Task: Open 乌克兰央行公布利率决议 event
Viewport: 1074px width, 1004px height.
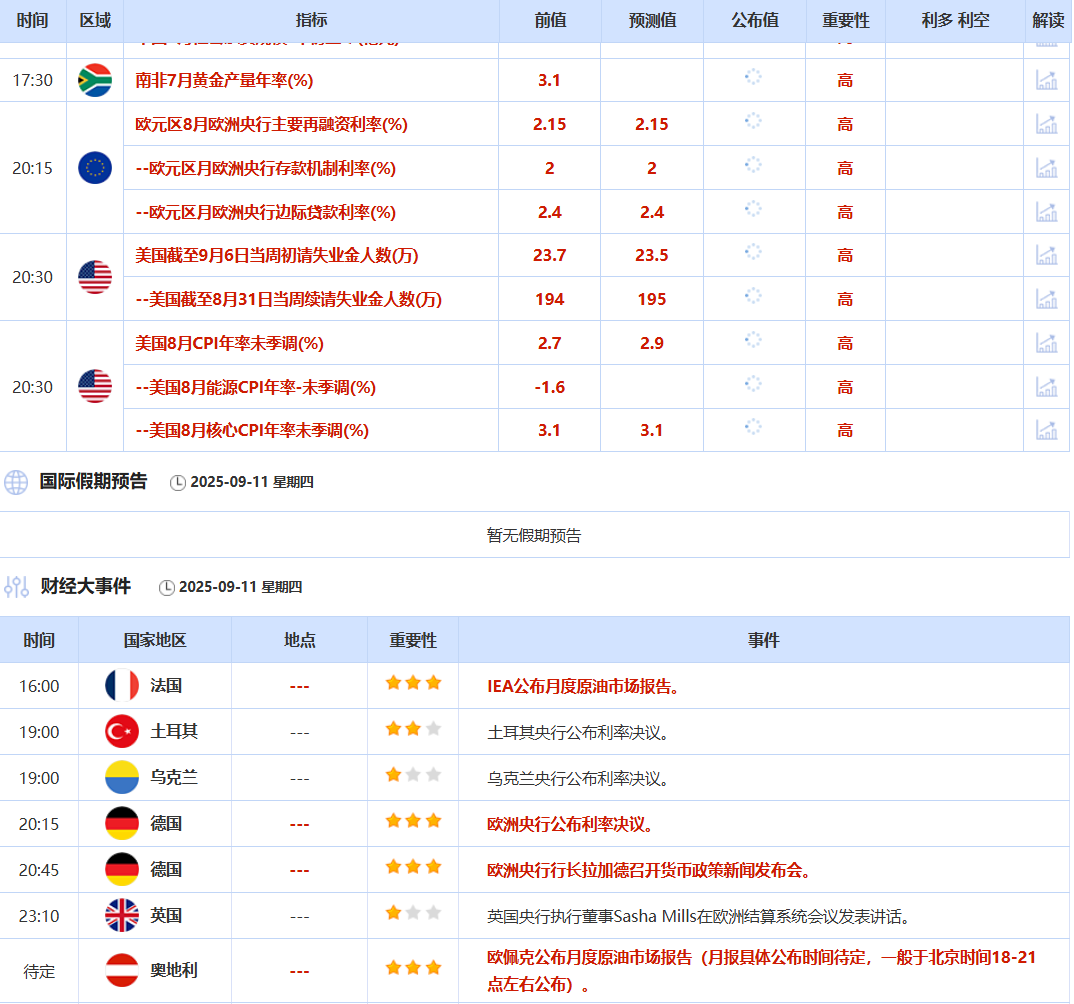Action: [577, 778]
